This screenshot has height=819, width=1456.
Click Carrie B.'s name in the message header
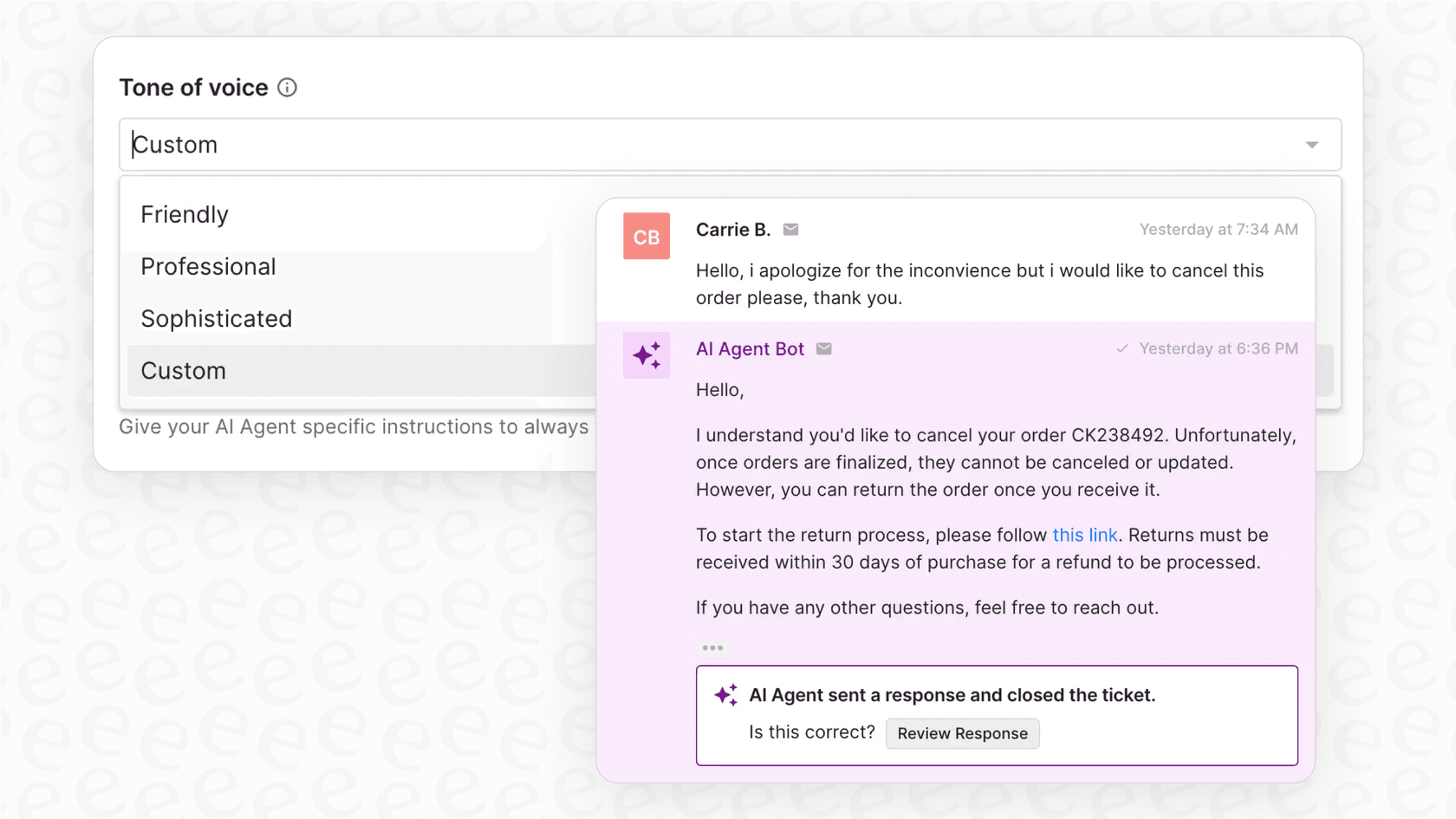tap(732, 229)
